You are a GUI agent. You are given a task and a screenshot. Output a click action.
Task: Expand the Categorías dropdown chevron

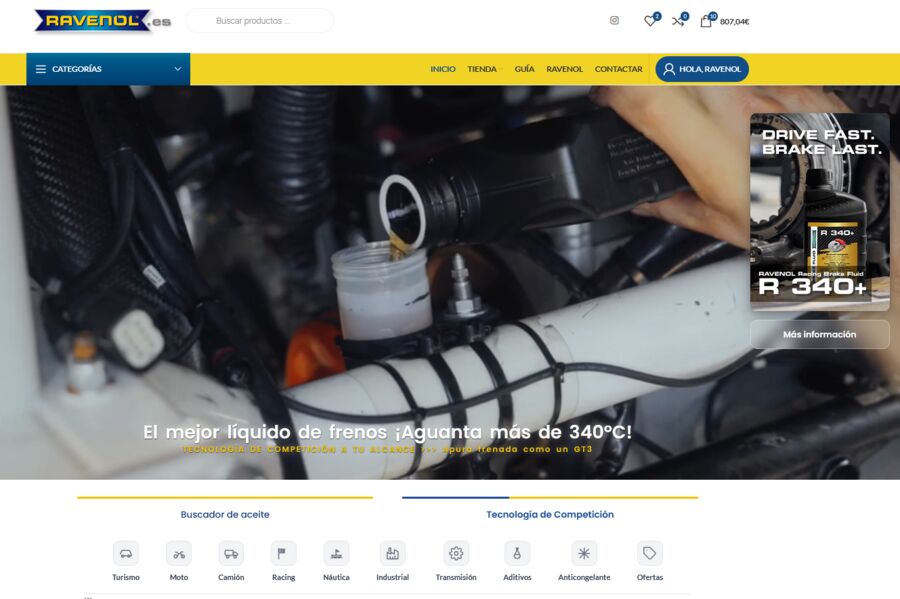(x=178, y=69)
